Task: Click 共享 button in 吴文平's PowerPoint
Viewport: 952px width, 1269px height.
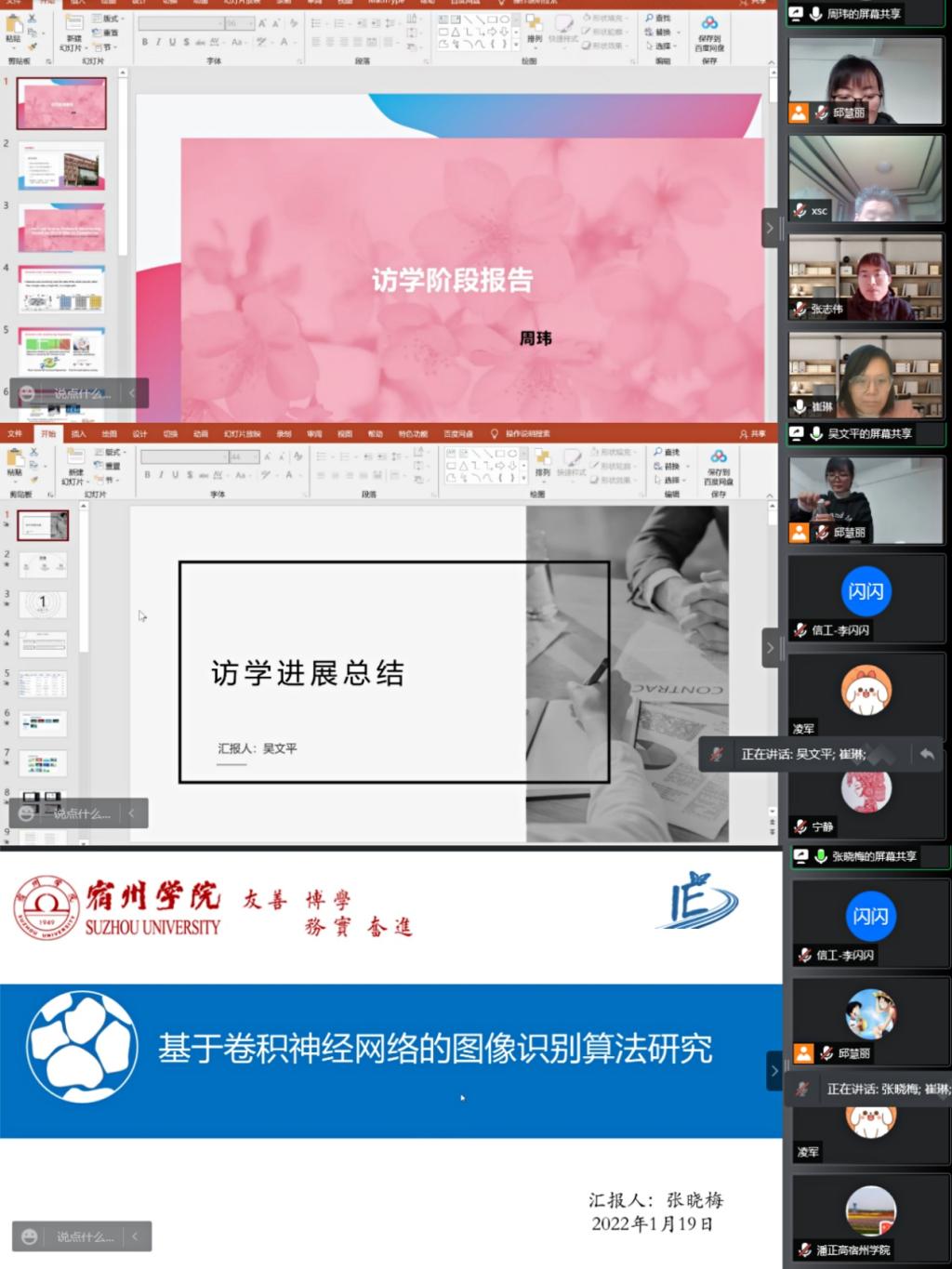Action: [753, 433]
